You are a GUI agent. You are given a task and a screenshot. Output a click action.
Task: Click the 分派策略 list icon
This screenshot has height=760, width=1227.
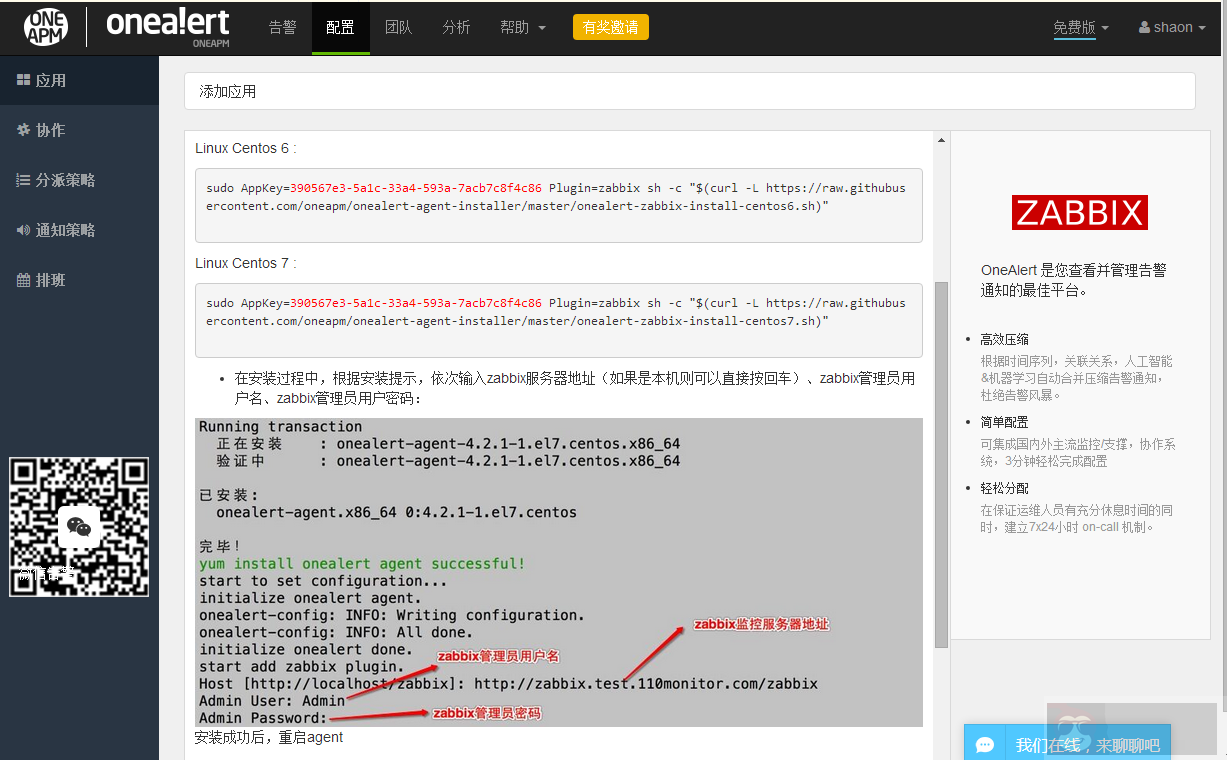25,179
